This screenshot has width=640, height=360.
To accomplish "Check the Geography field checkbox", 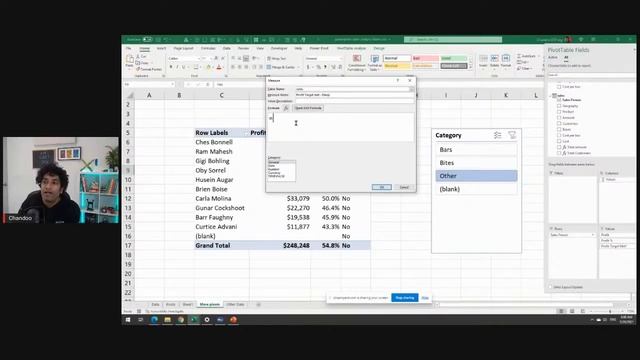I will [559, 106].
